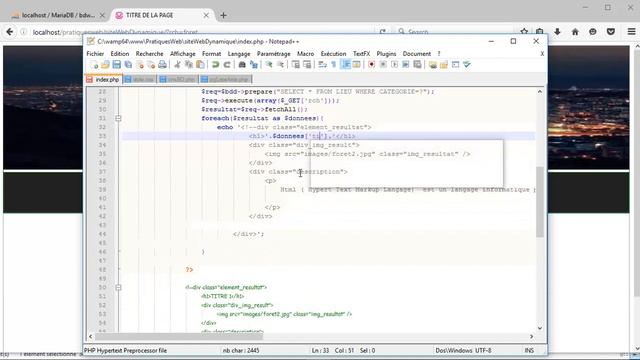Toggle synchronize vertical scrolling icon
The image size is (640, 360).
tap(296, 64)
